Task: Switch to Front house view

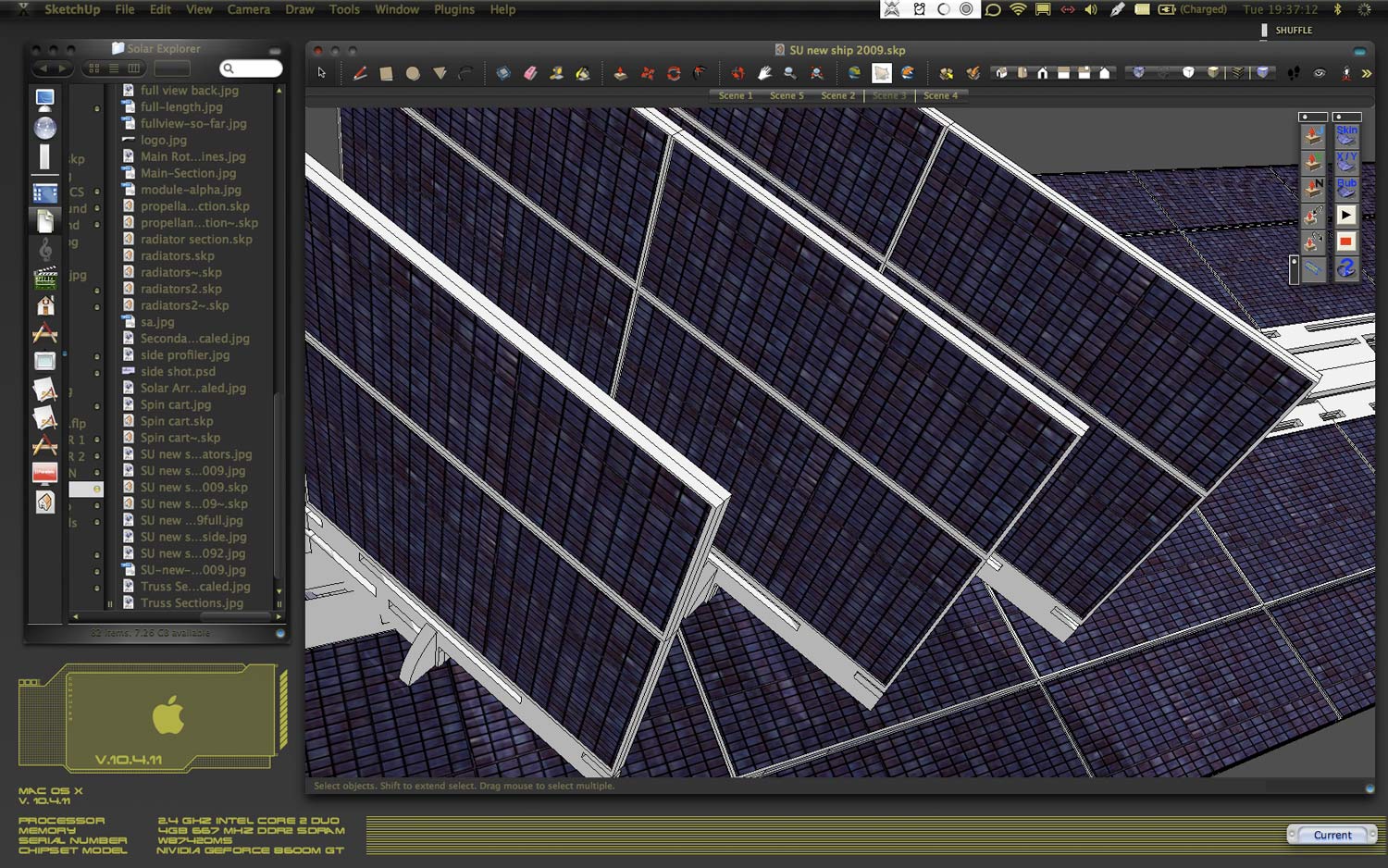Action: click(1043, 73)
